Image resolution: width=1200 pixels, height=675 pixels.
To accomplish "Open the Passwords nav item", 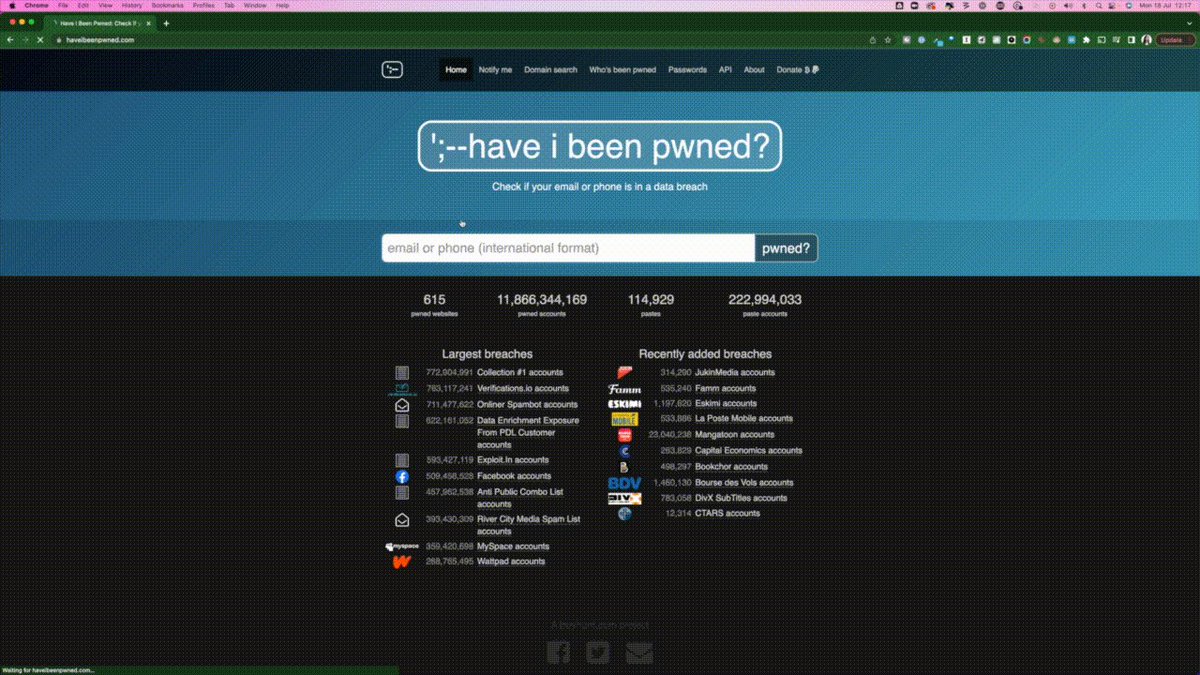I will (688, 70).
